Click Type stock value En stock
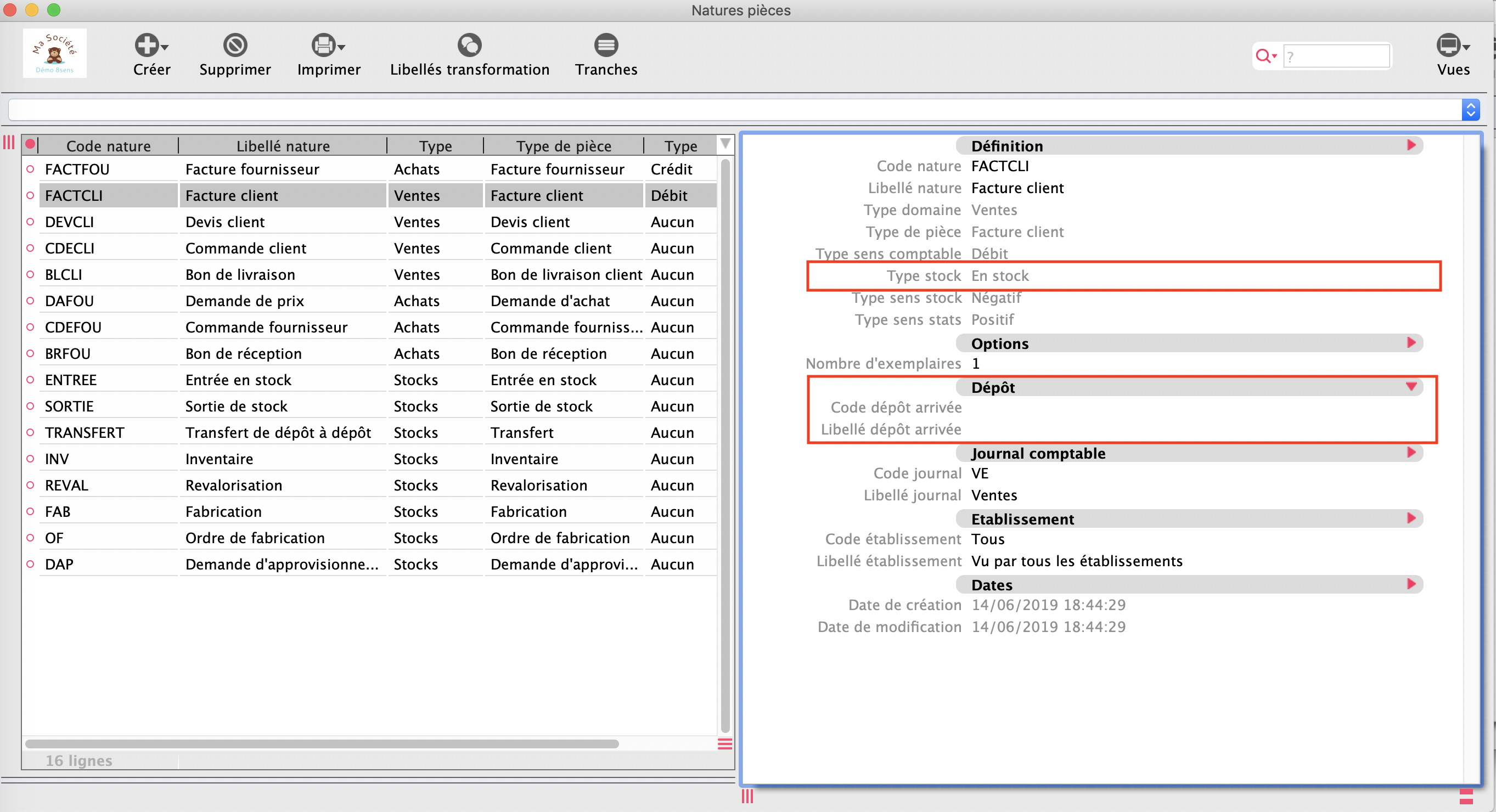Screen dimensions: 1496x812 (x=1000, y=276)
